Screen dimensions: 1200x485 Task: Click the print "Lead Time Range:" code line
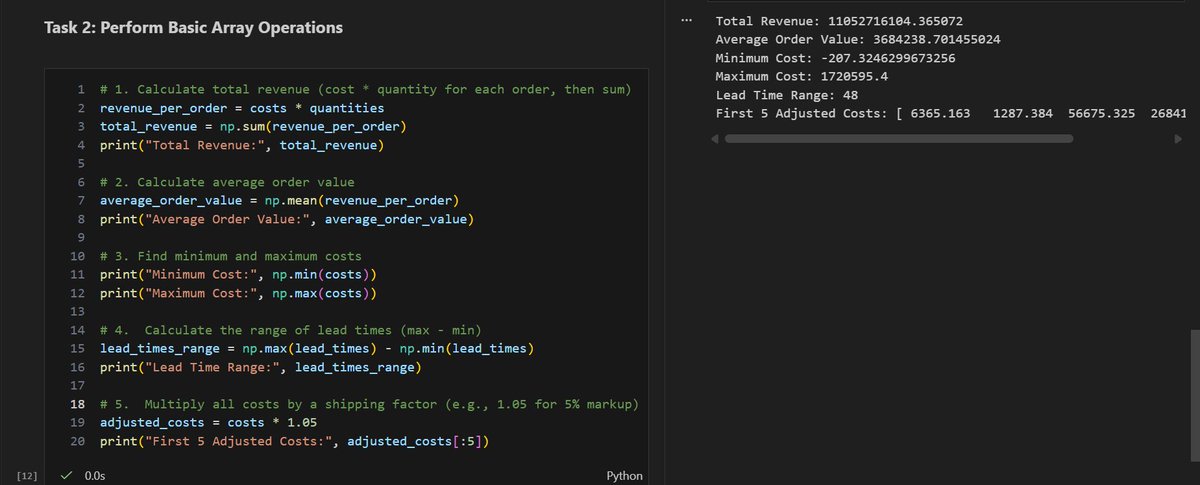pyautogui.click(x=261, y=368)
